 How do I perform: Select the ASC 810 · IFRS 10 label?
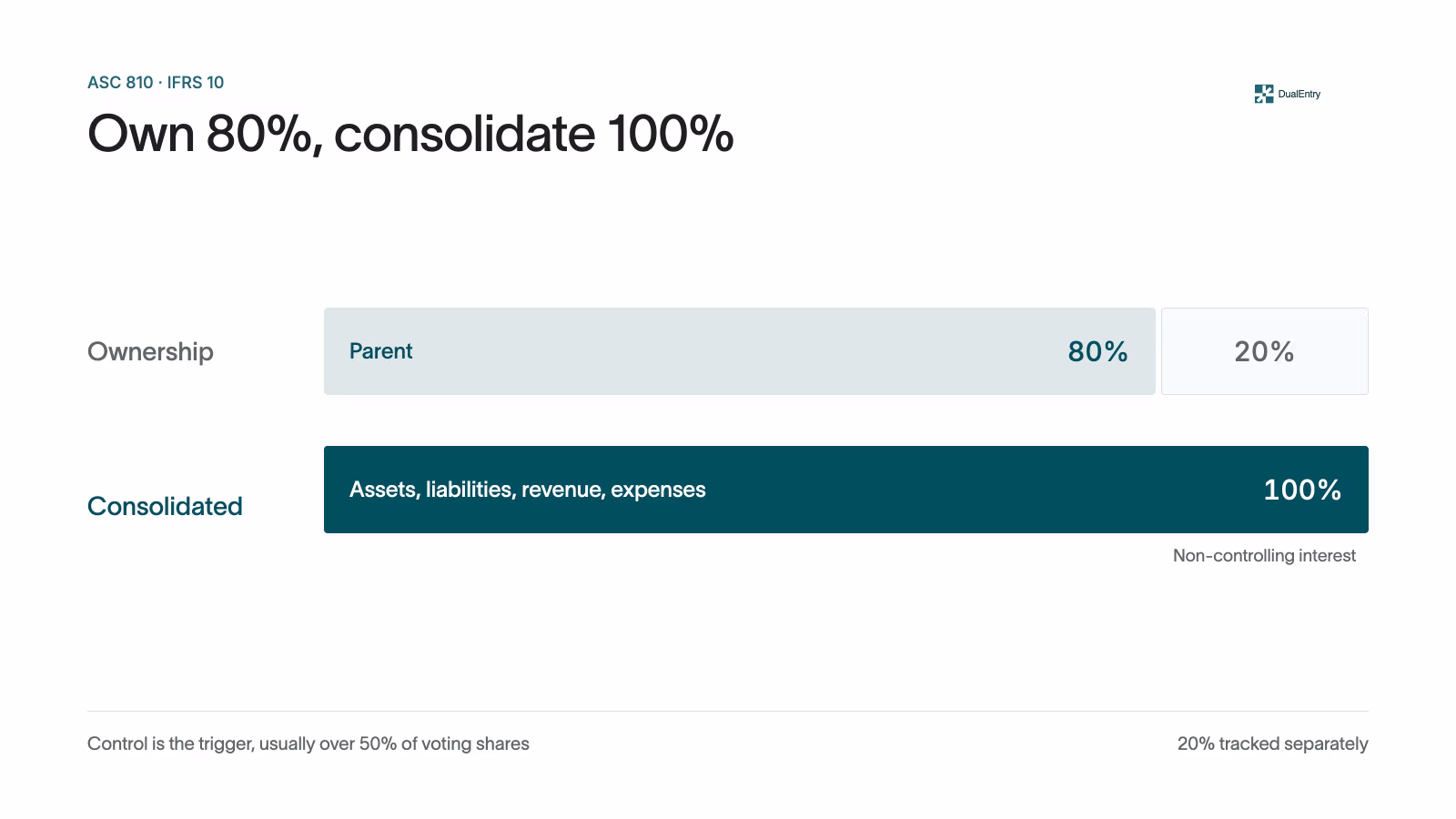[x=156, y=83]
